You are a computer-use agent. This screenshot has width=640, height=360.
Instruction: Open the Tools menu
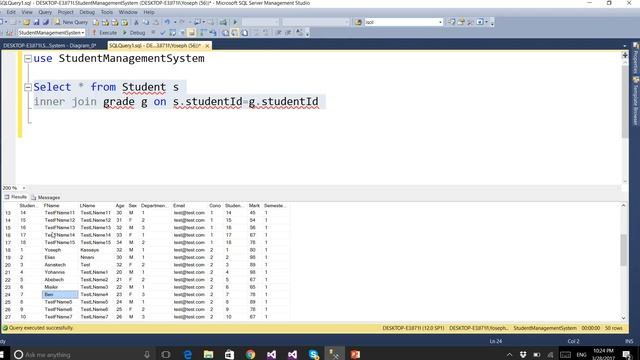(107, 12)
